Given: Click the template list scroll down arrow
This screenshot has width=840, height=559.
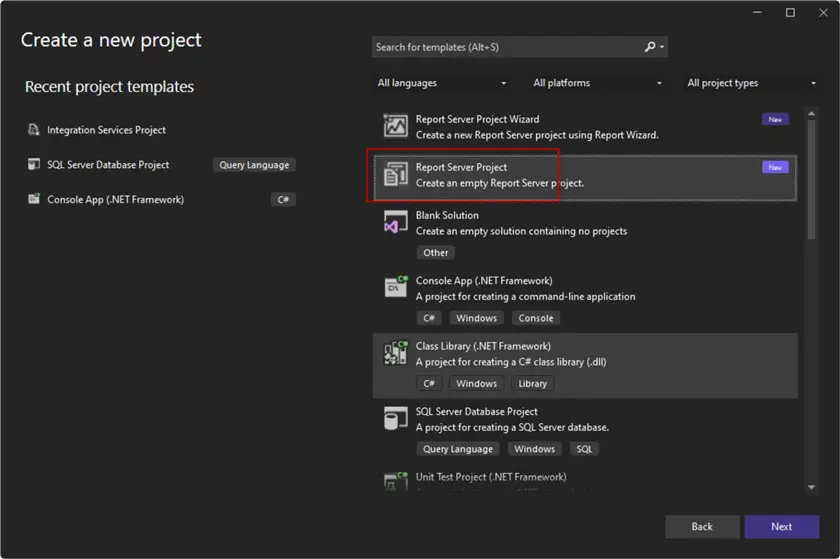Looking at the screenshot, I should pos(812,487).
